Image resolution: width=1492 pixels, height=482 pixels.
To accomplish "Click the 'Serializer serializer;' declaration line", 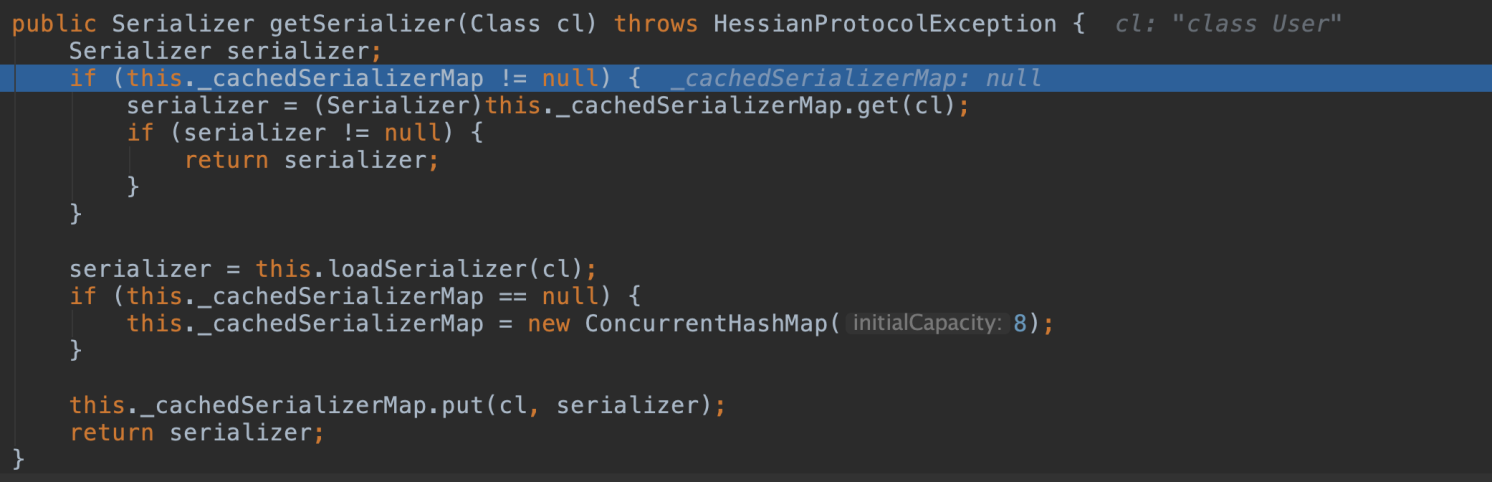I will click(x=225, y=50).
